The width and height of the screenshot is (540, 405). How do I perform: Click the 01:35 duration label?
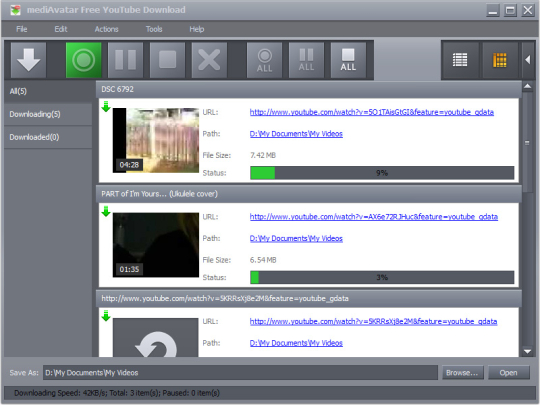pyautogui.click(x=129, y=269)
